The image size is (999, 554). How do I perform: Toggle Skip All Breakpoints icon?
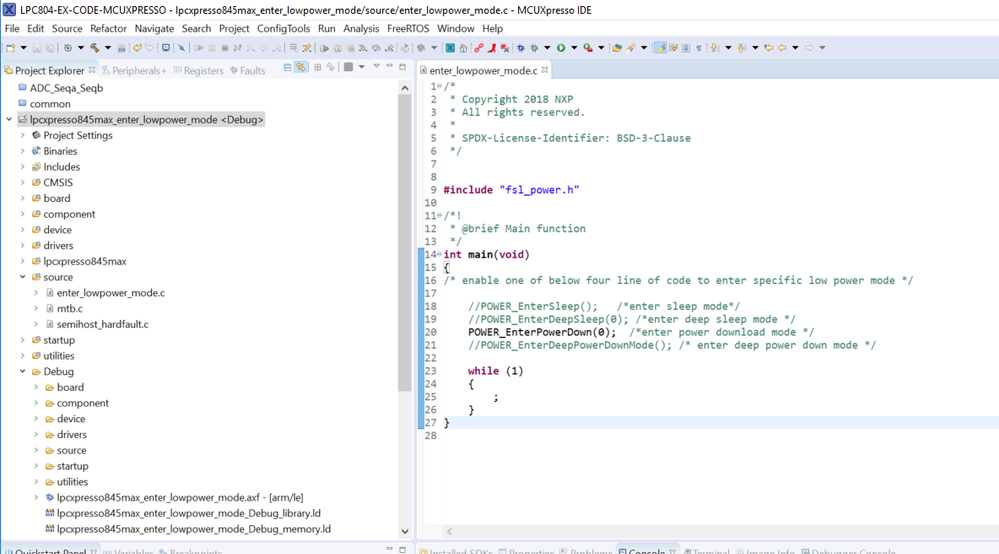[182, 48]
